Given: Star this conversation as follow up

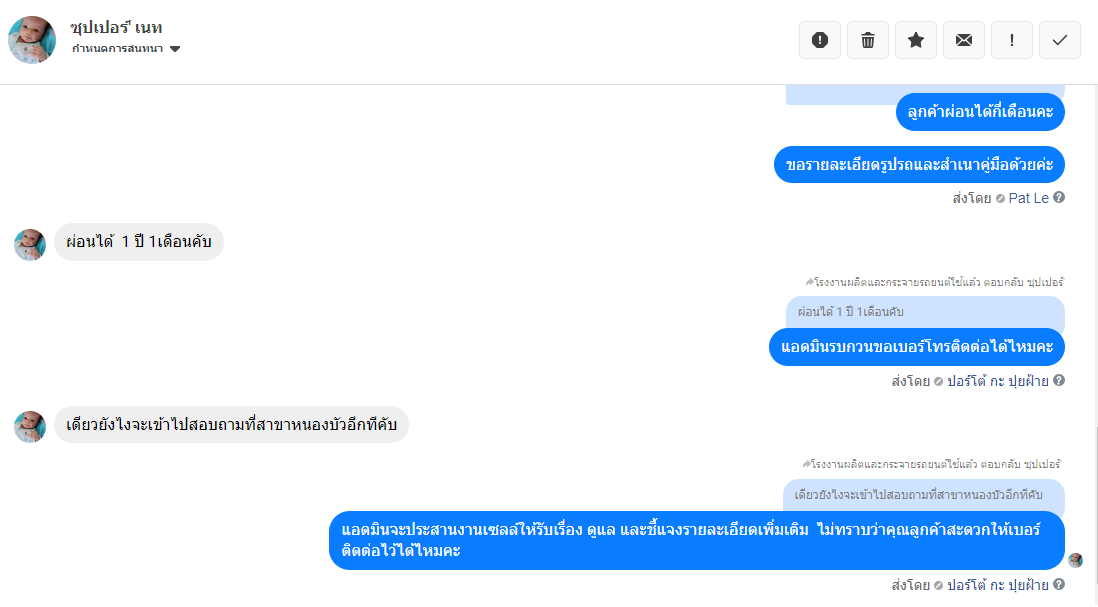Looking at the screenshot, I should pyautogui.click(x=915, y=40).
